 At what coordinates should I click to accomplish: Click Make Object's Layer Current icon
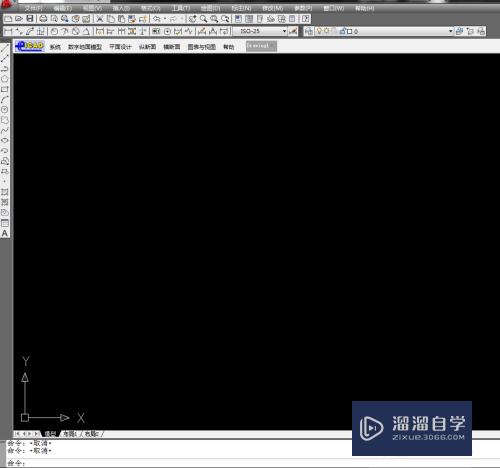coord(459,31)
